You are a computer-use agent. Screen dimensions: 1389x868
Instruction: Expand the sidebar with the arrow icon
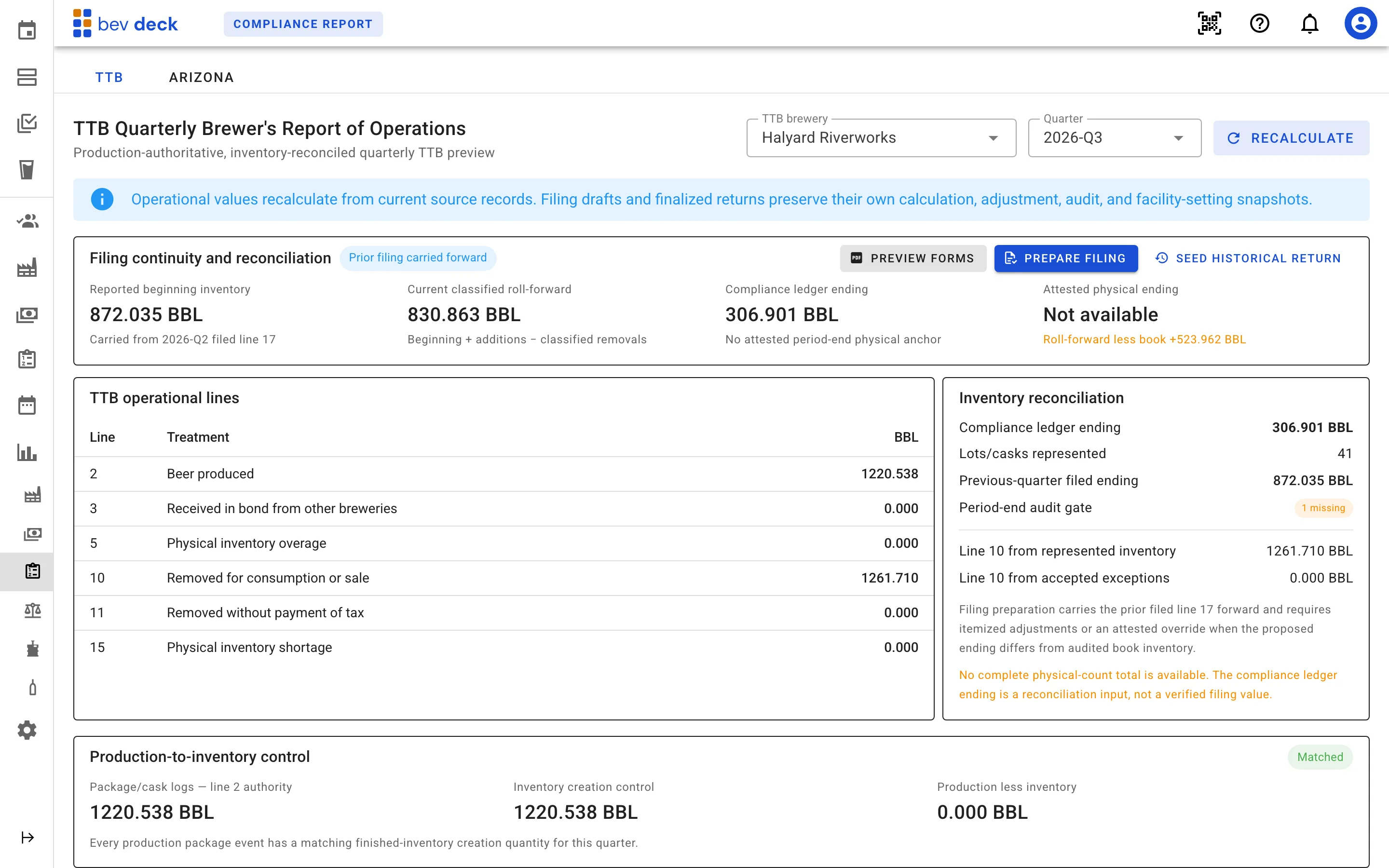click(x=27, y=838)
